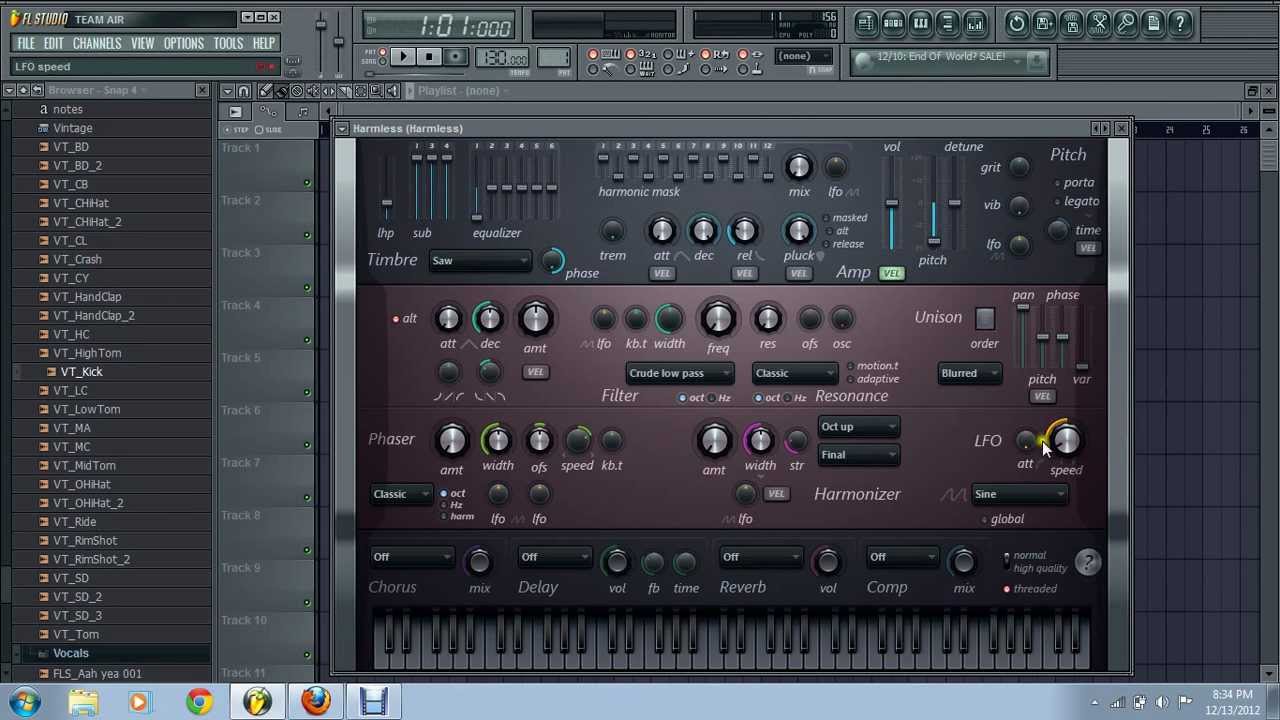Image resolution: width=1280 pixels, height=720 pixels.
Task: Open the audio editor scissors icon
Action: click(x=1099, y=23)
